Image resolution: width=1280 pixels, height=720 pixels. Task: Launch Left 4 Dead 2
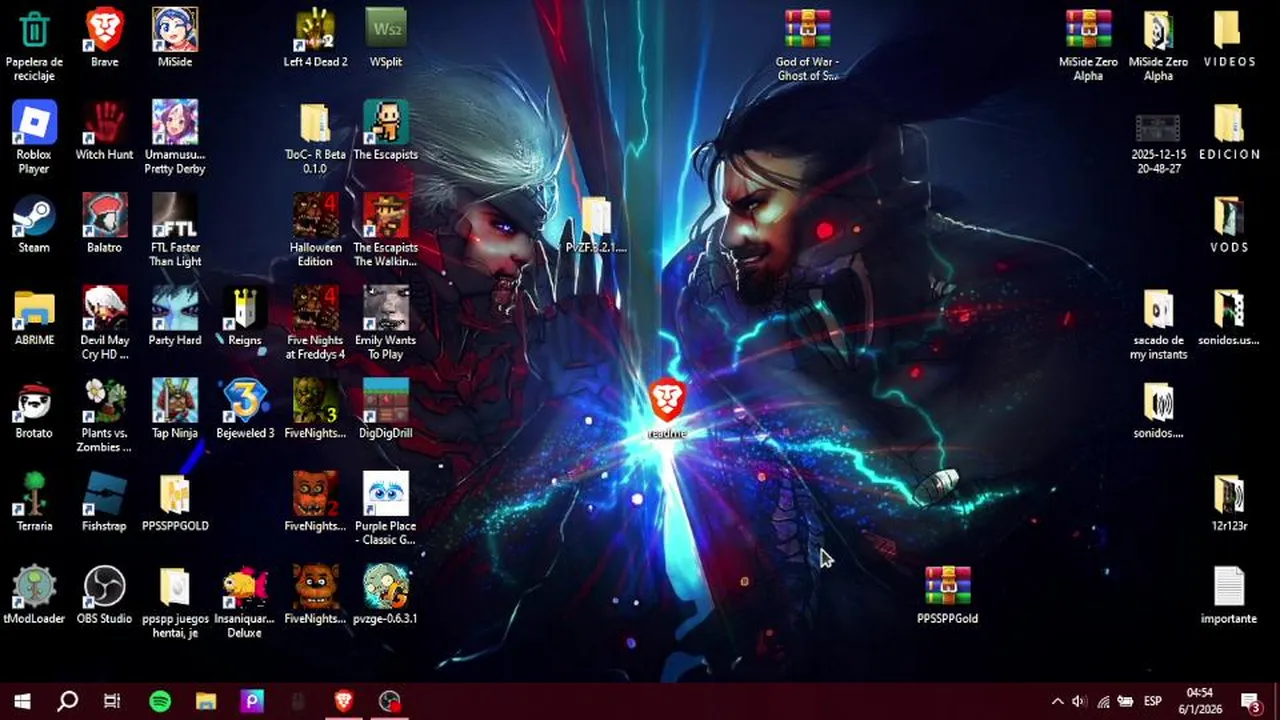coord(315,38)
